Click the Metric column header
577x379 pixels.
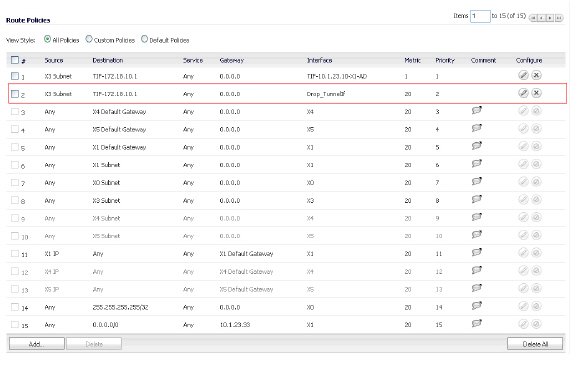pyautogui.click(x=413, y=60)
